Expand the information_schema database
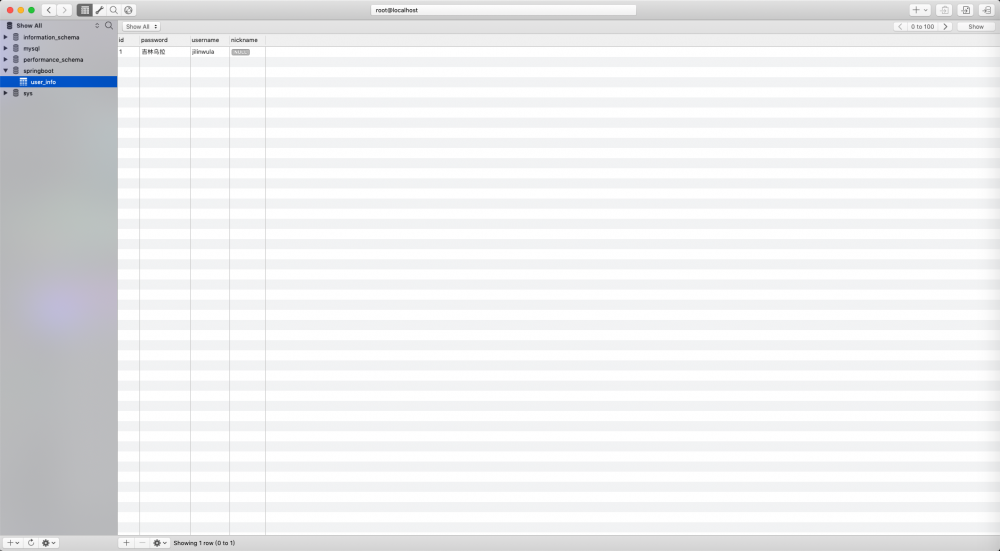 (6, 37)
